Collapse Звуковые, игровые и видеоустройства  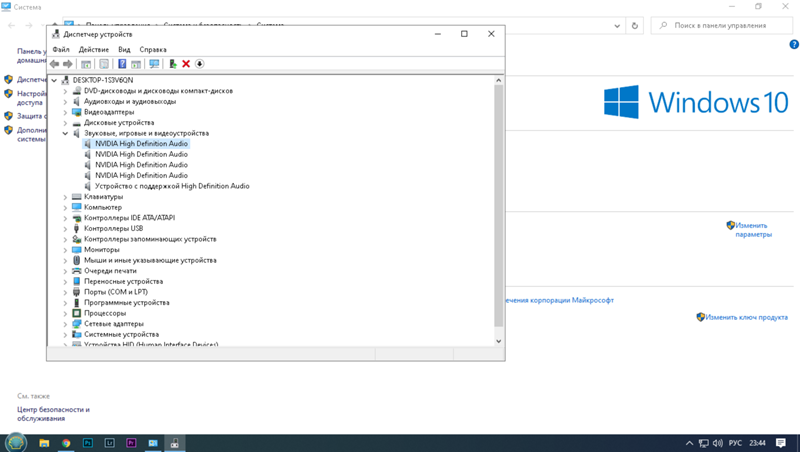tap(65, 133)
